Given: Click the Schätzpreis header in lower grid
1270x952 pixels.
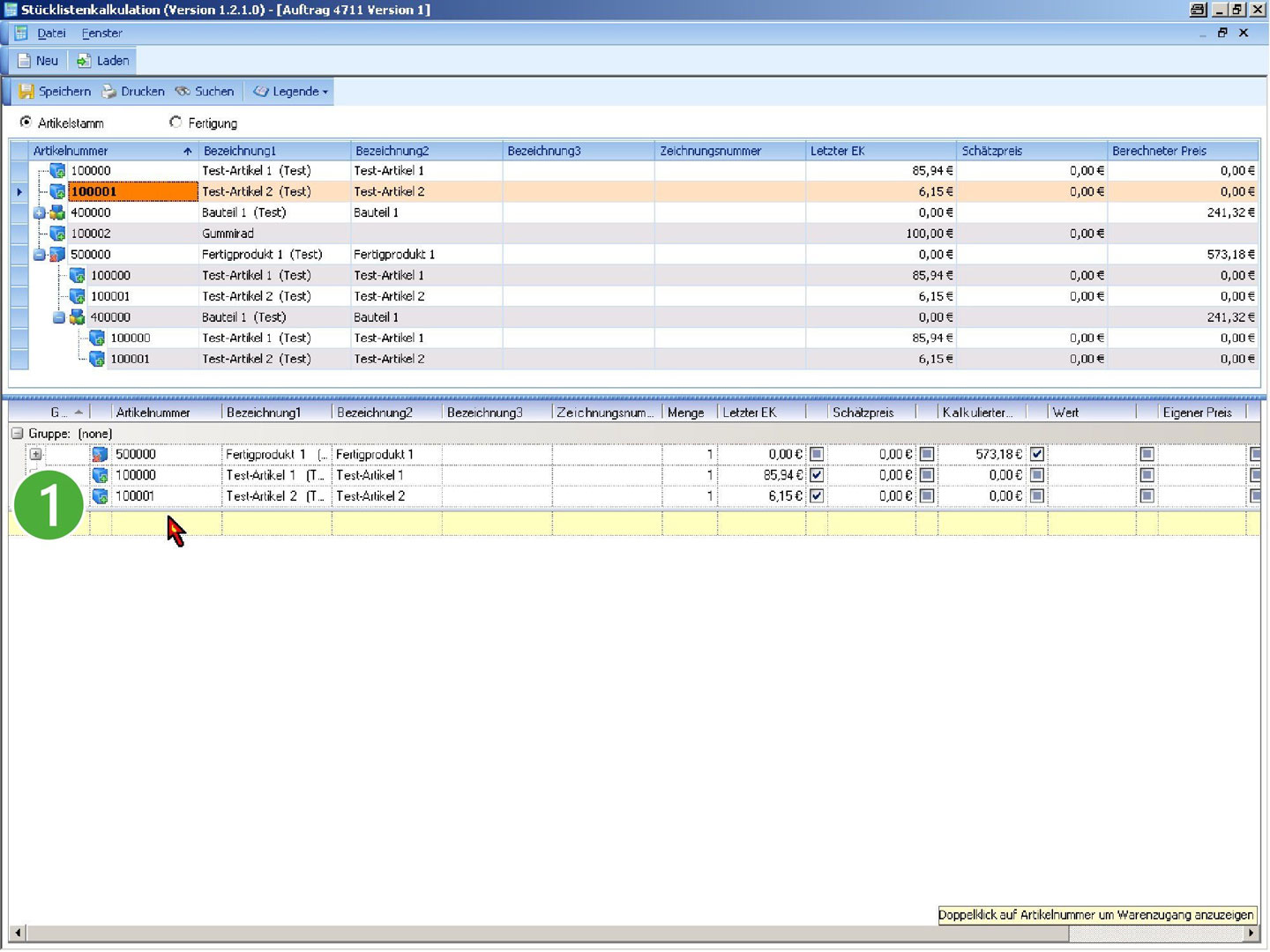Looking at the screenshot, I should click(x=871, y=413).
